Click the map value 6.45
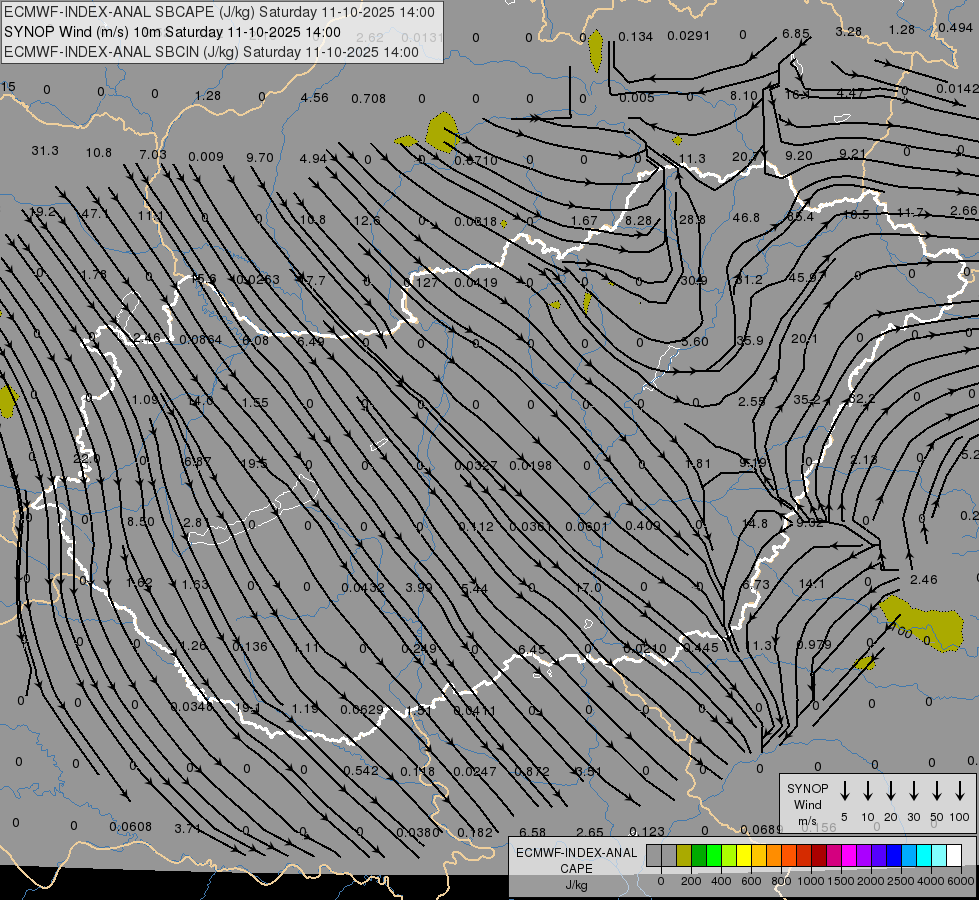This screenshot has height=900, width=979. pos(532,650)
